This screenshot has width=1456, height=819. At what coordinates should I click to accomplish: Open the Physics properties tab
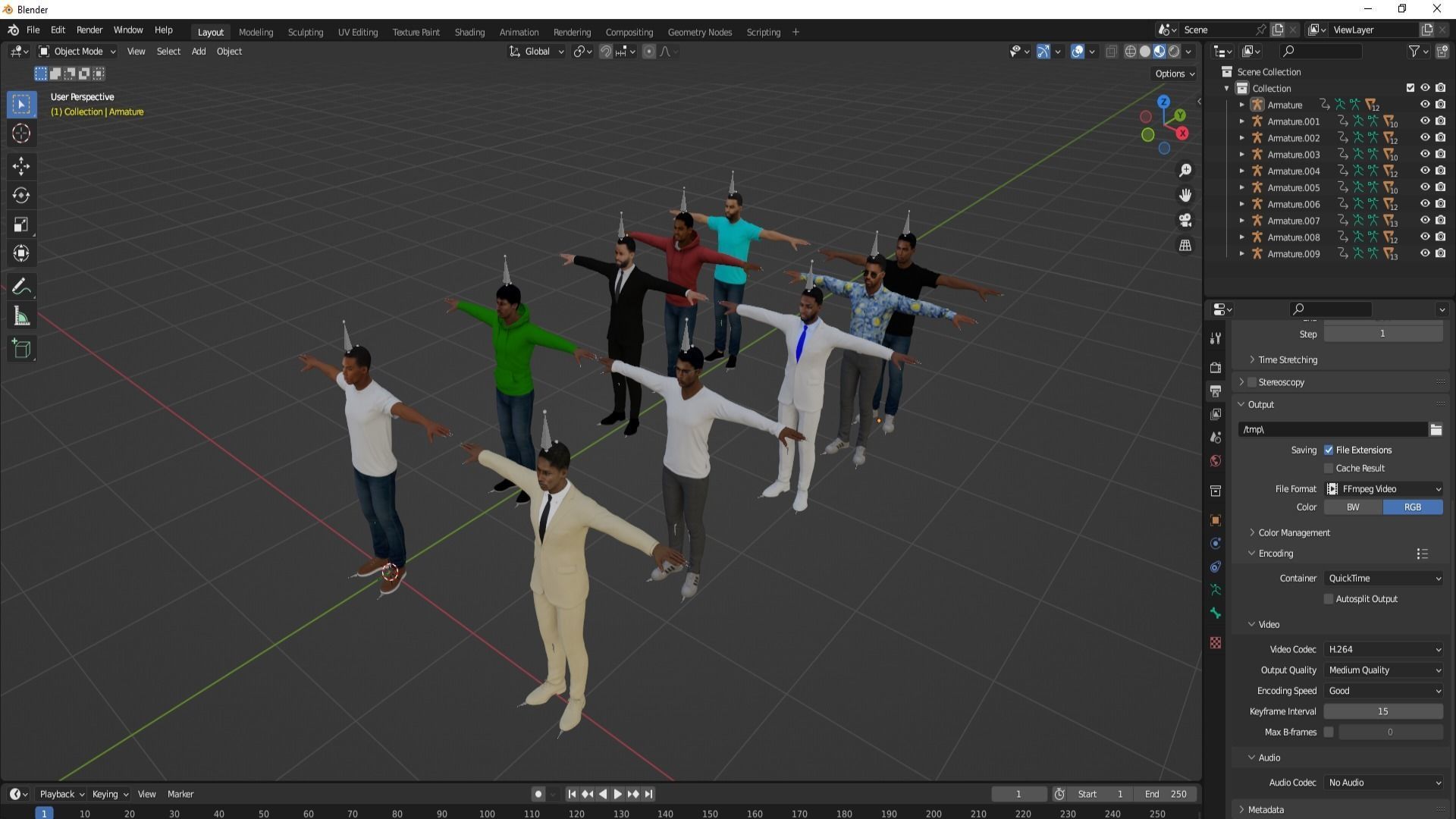[x=1216, y=544]
